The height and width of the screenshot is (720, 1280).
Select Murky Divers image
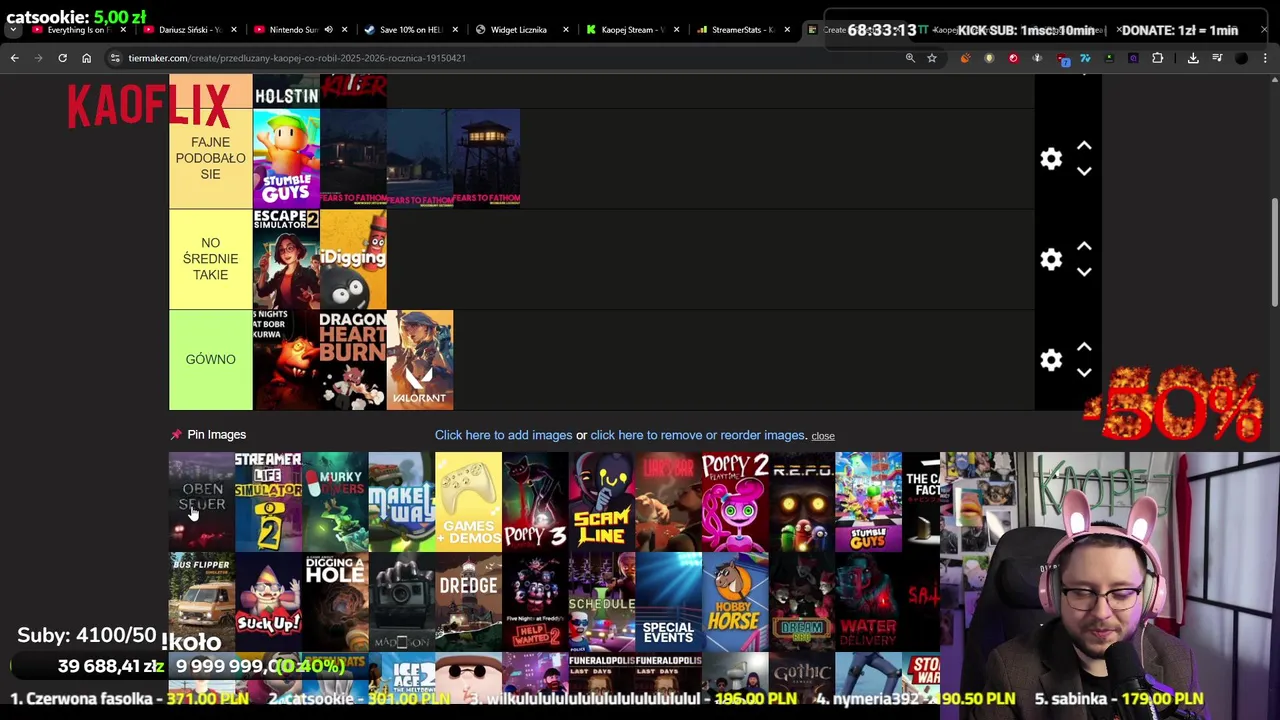(335, 501)
